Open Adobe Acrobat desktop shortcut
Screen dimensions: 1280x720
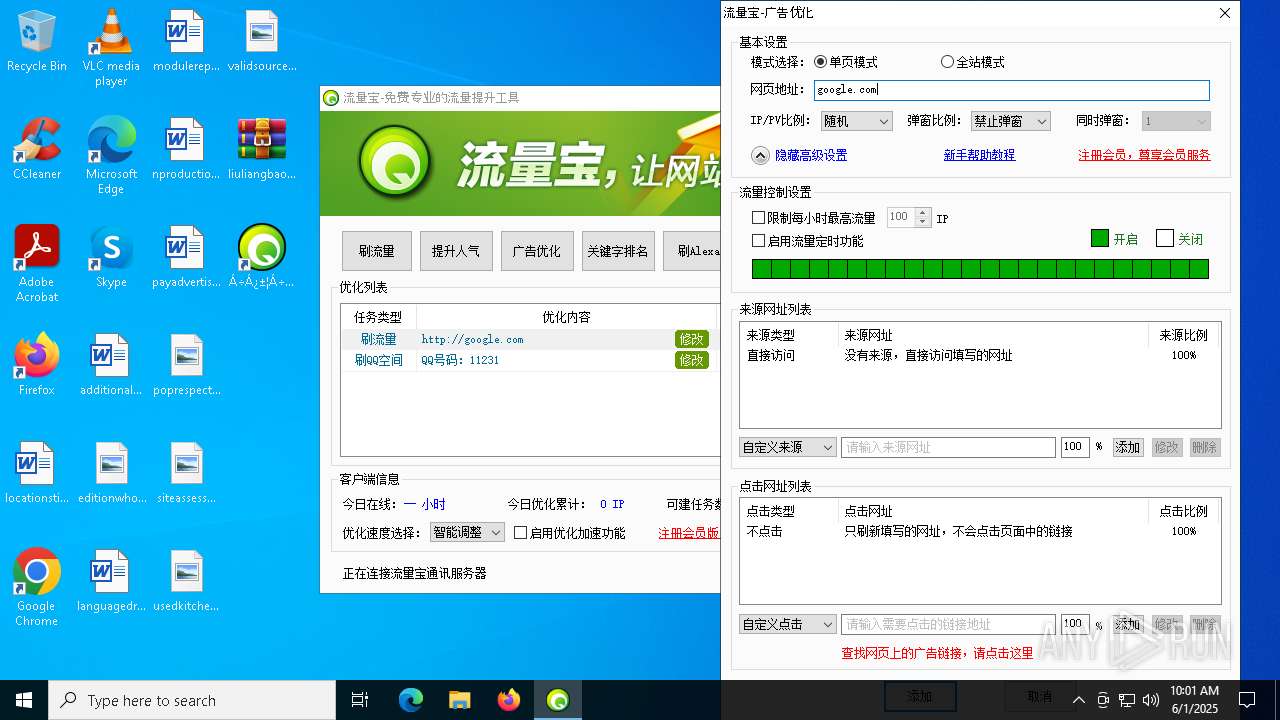(x=37, y=263)
